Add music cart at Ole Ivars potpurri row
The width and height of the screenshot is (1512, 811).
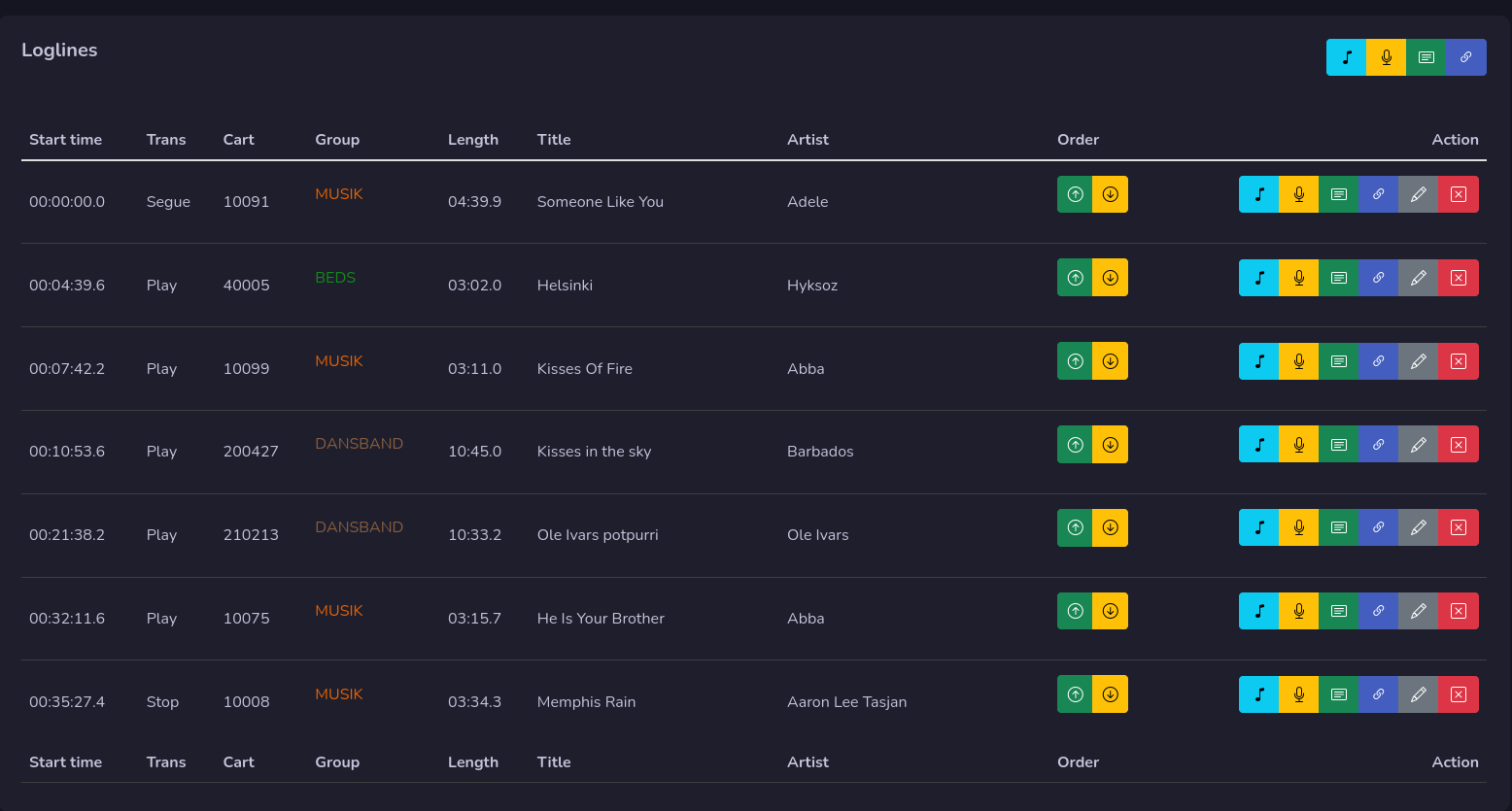click(1258, 527)
